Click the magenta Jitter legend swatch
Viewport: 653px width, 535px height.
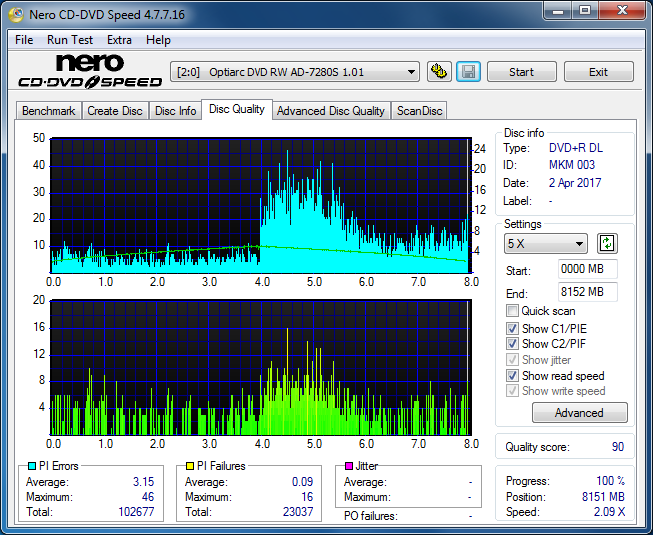349,466
